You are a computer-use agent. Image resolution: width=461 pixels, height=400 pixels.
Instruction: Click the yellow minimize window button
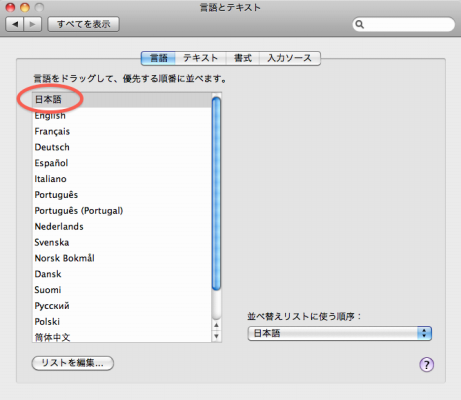[25, 7]
